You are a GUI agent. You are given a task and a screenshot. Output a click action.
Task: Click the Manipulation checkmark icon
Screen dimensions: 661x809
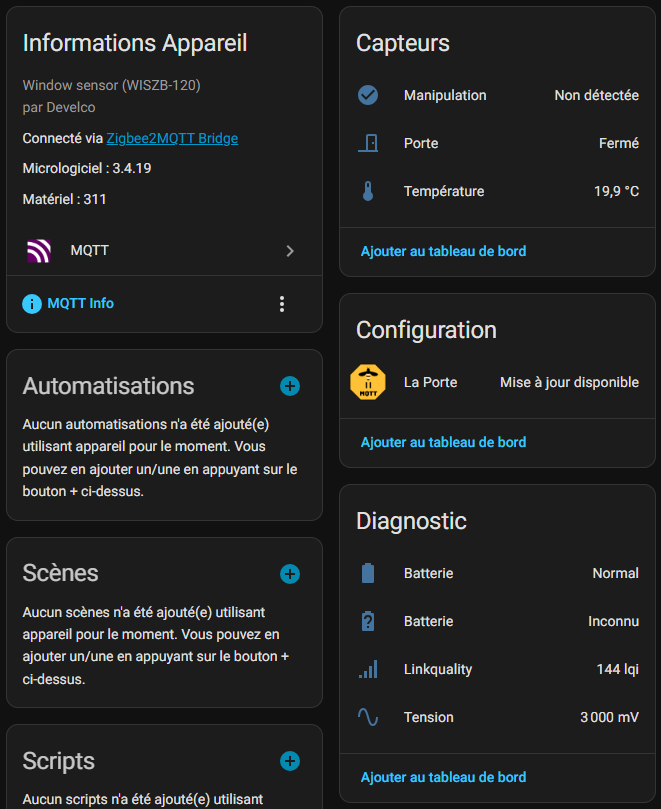368,95
